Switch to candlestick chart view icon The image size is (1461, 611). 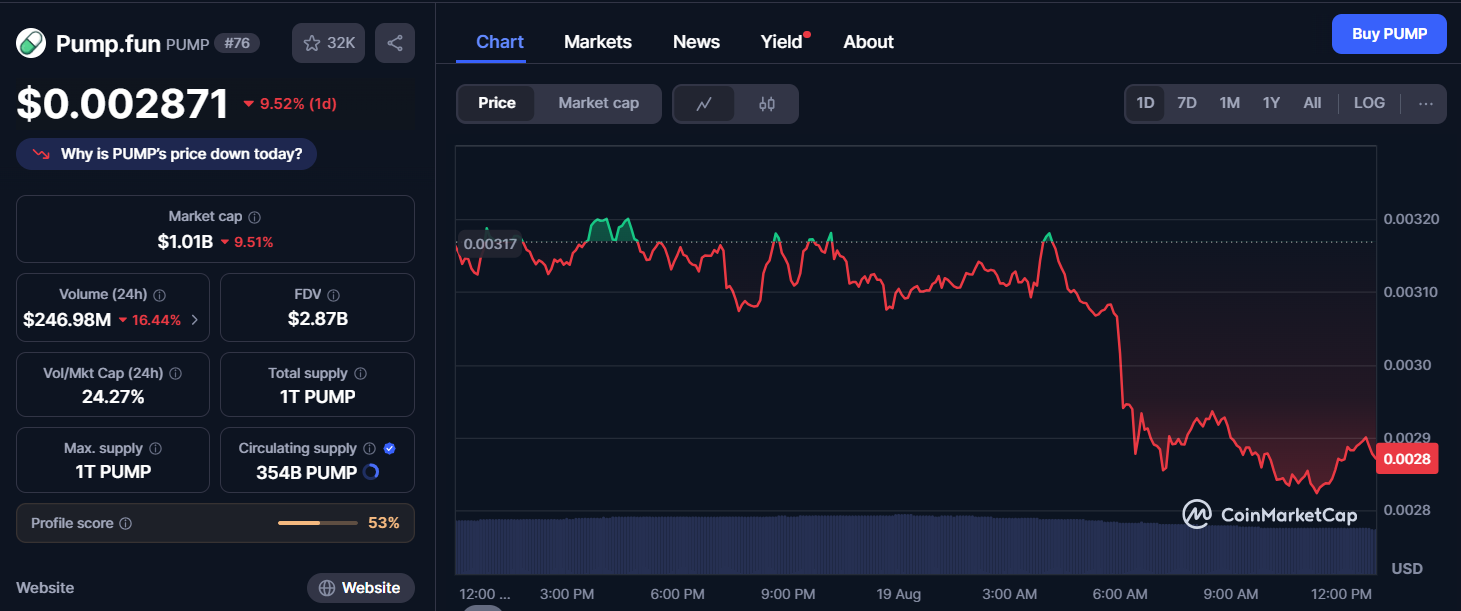tap(767, 103)
